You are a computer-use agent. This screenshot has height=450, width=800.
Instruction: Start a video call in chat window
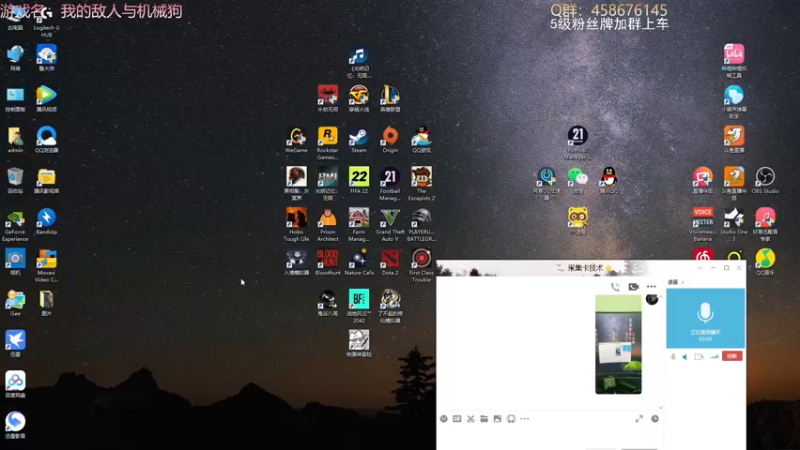coord(633,287)
